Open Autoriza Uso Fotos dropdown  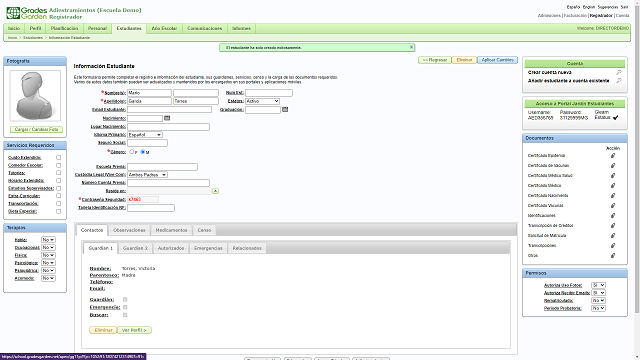[598, 285]
